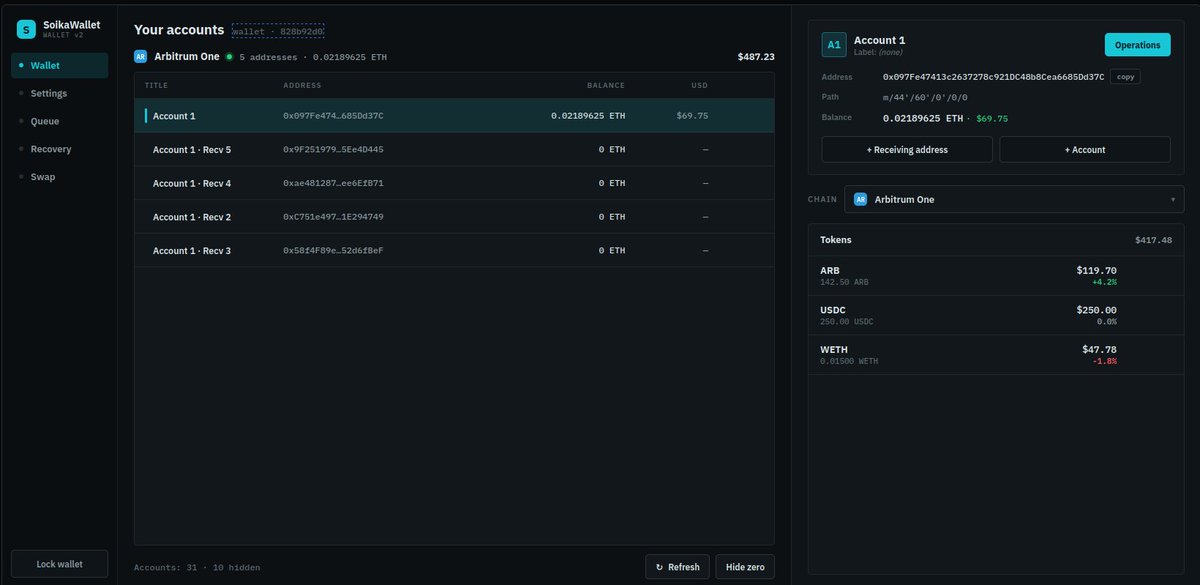This screenshot has height=585, width=1200.
Task: Open the Wallet section in sidebar
Action: (59, 65)
